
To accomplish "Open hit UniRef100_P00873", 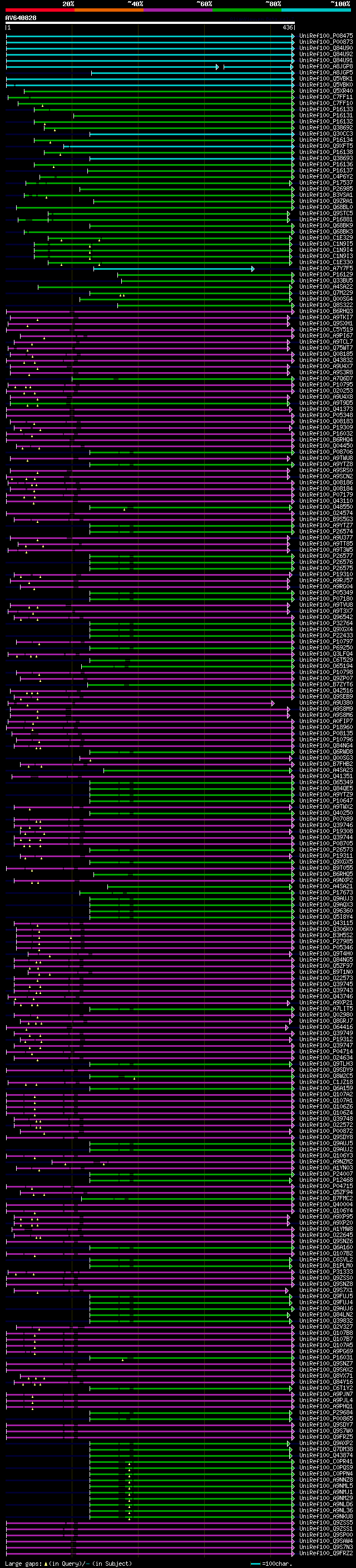I will pyautogui.click(x=326, y=42).
